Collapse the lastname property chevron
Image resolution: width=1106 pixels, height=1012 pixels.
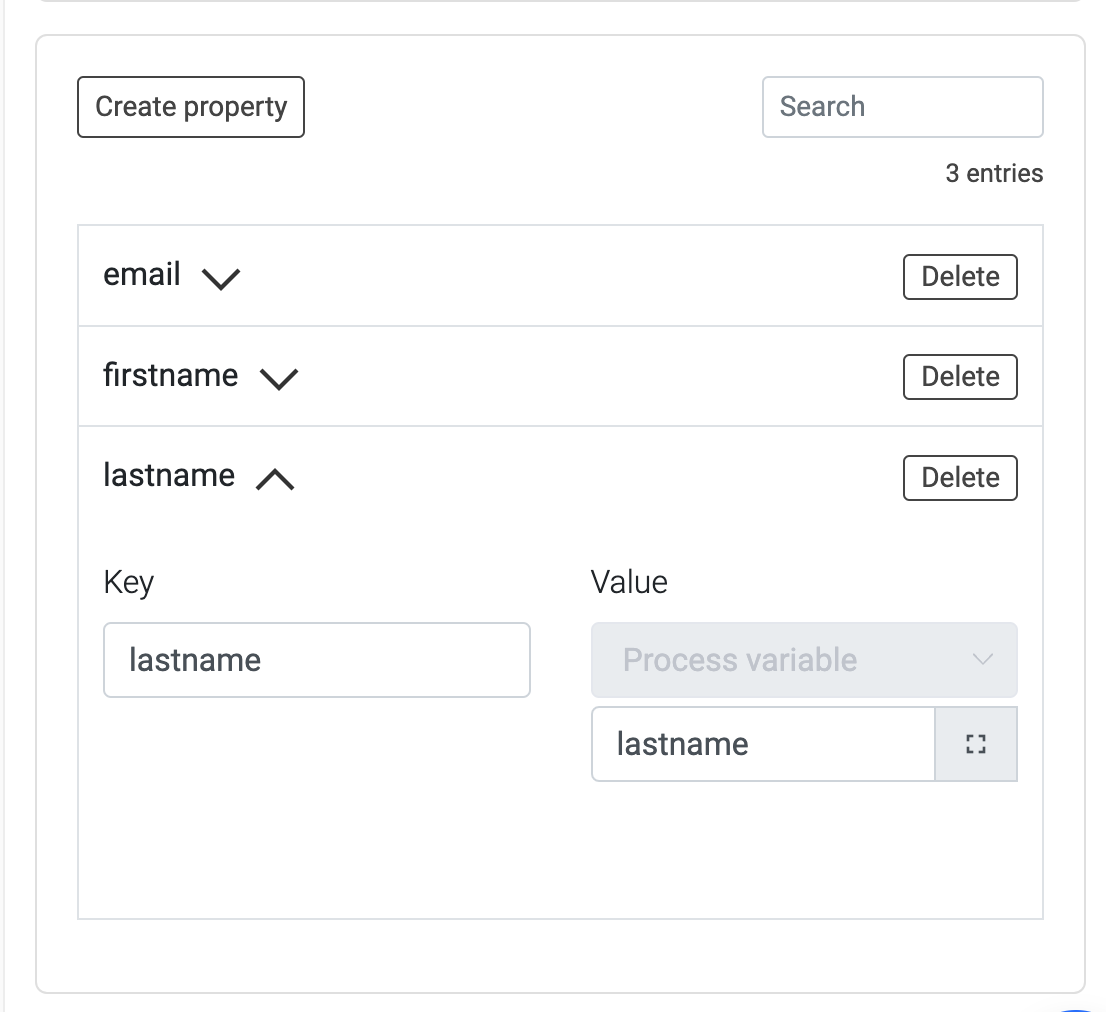point(275,480)
